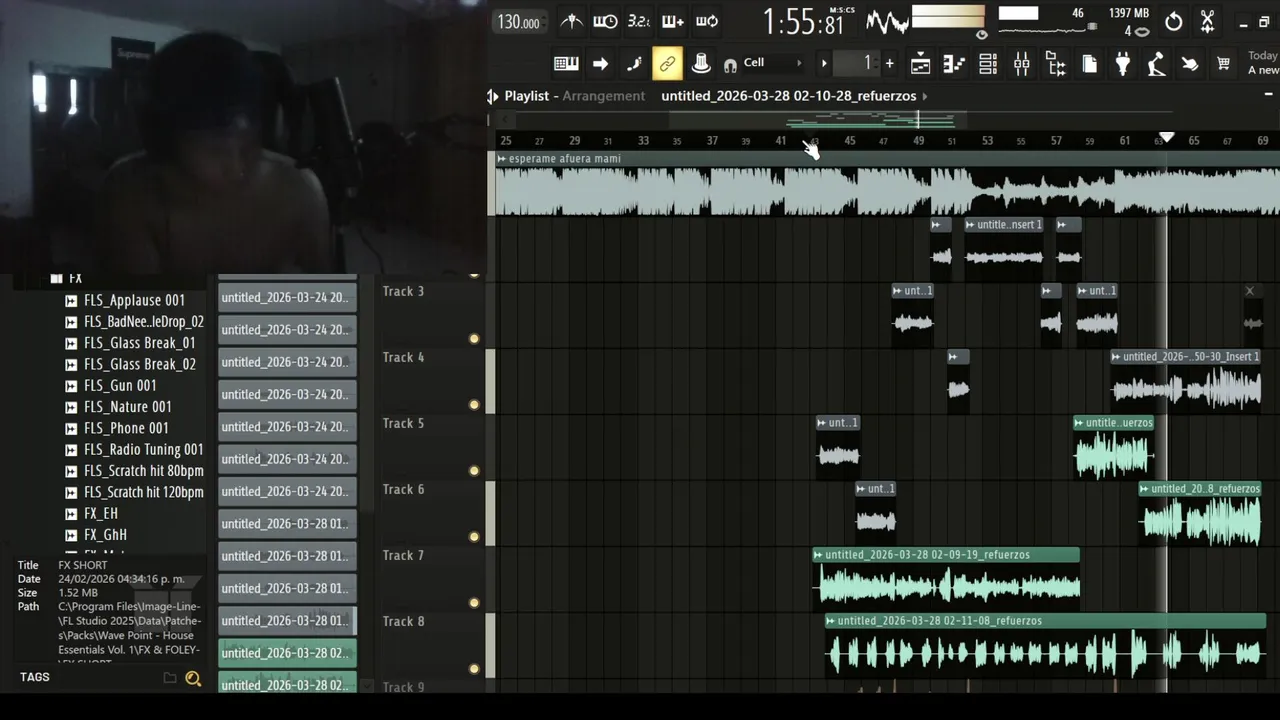
Task: Open the Mixer view
Action: click(x=1022, y=63)
